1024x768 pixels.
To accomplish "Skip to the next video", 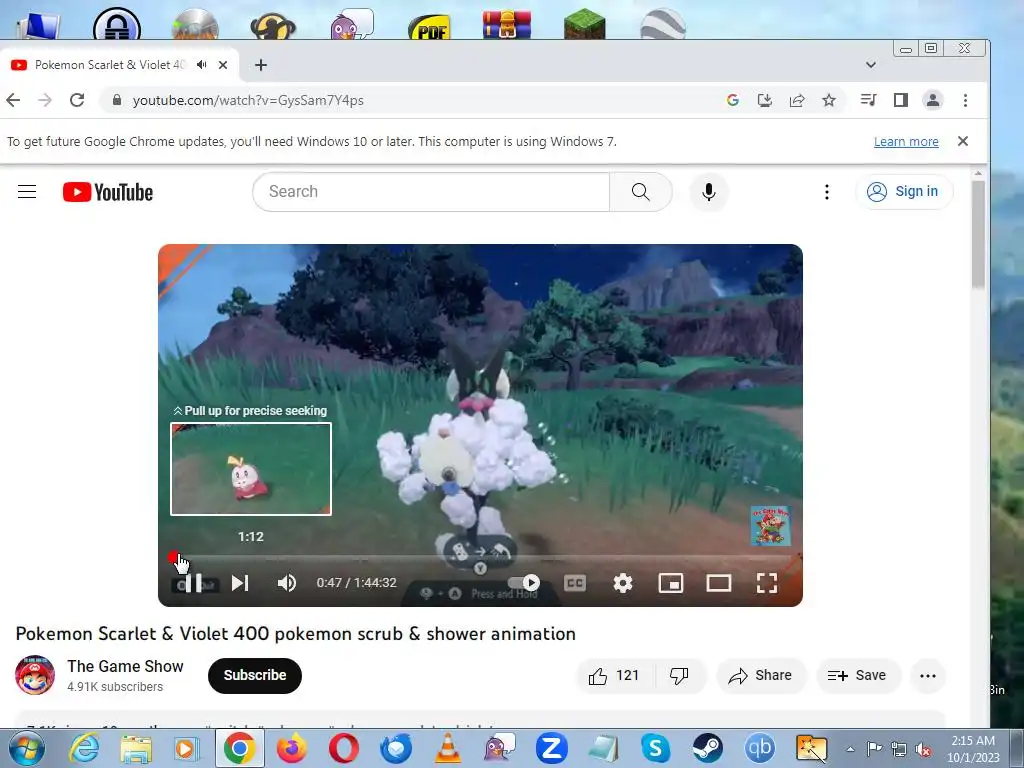I will (x=240, y=583).
